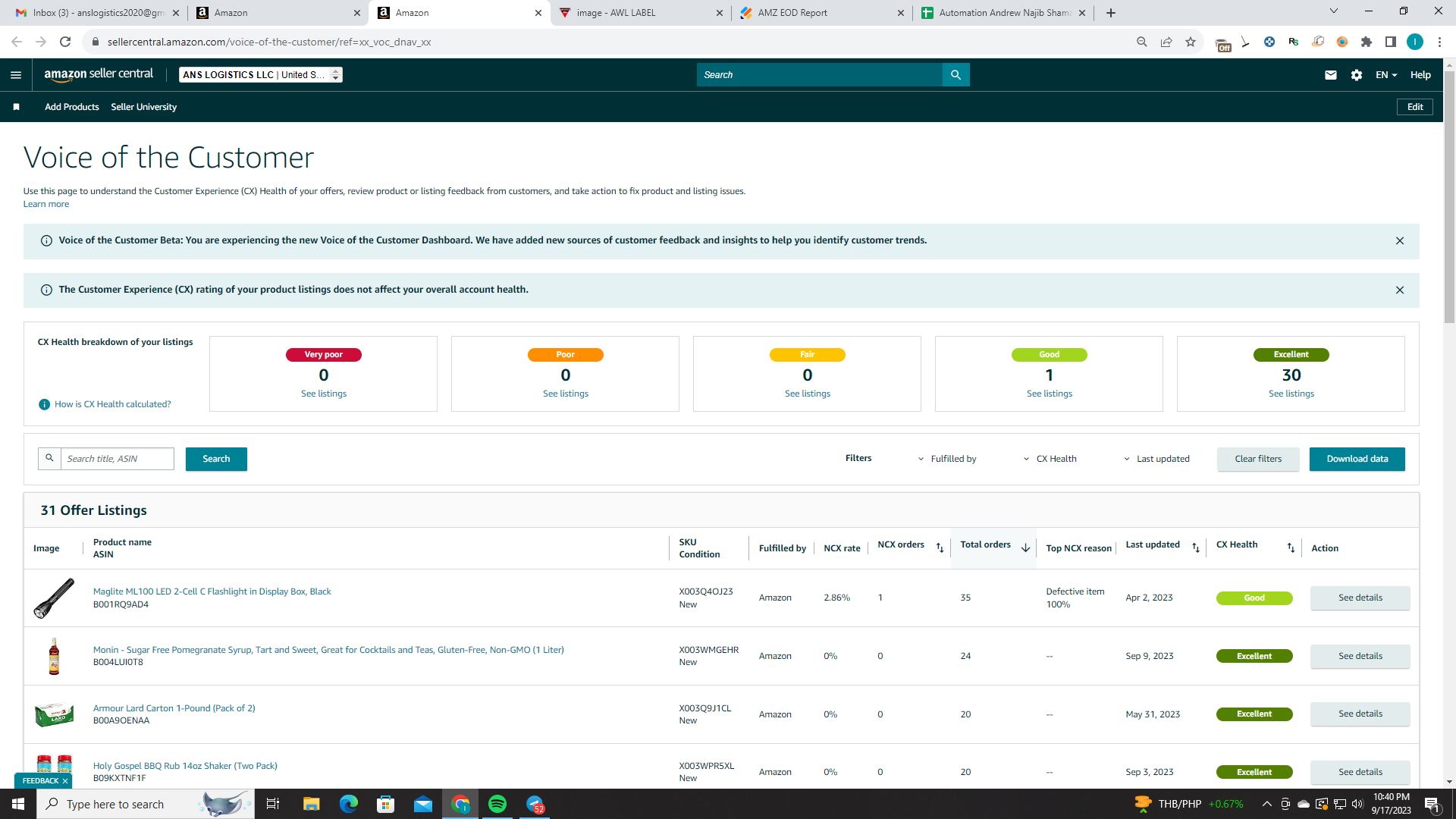Expand the Last updated filter
This screenshot has height=819, width=1456.
coord(1156,459)
